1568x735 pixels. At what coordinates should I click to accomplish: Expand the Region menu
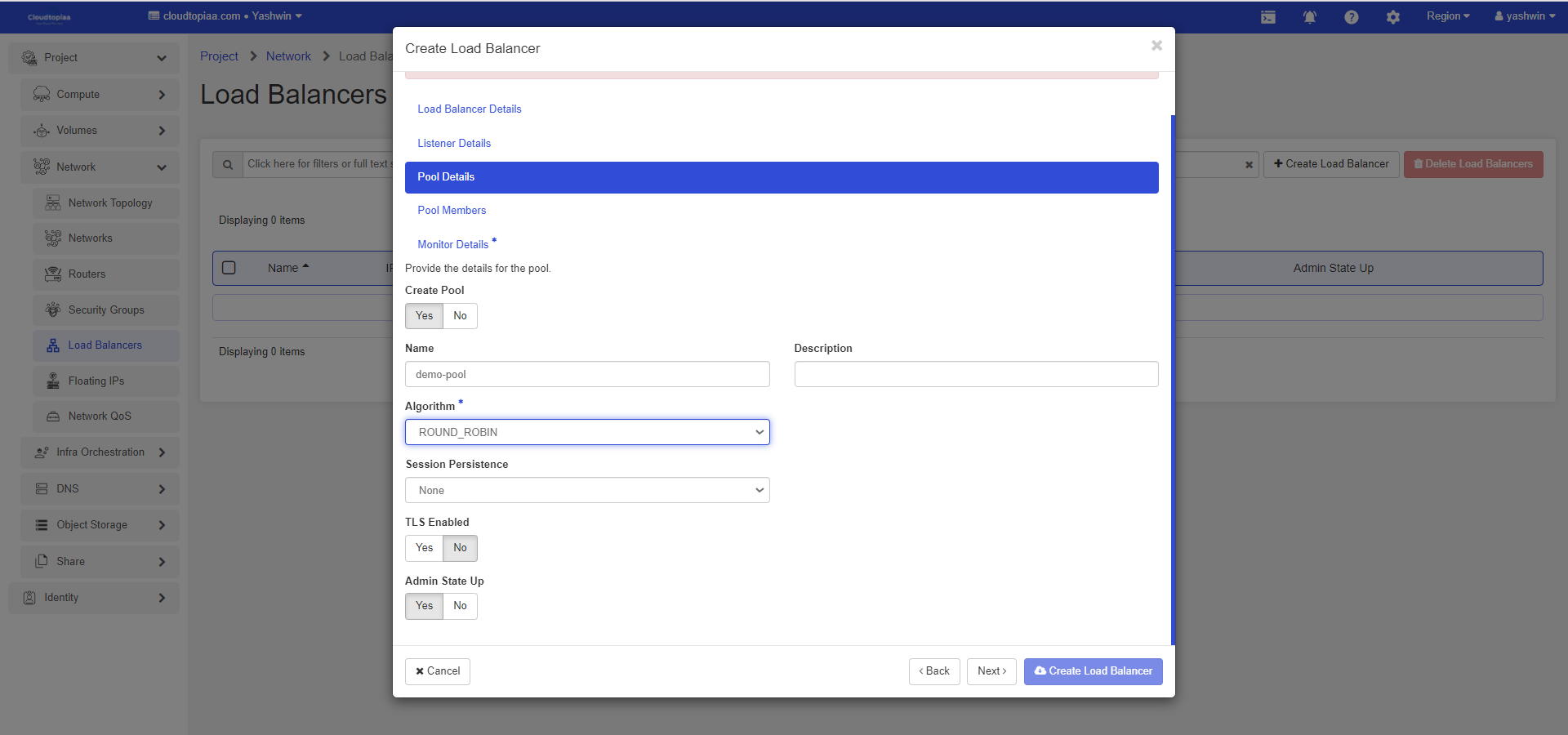(1447, 16)
